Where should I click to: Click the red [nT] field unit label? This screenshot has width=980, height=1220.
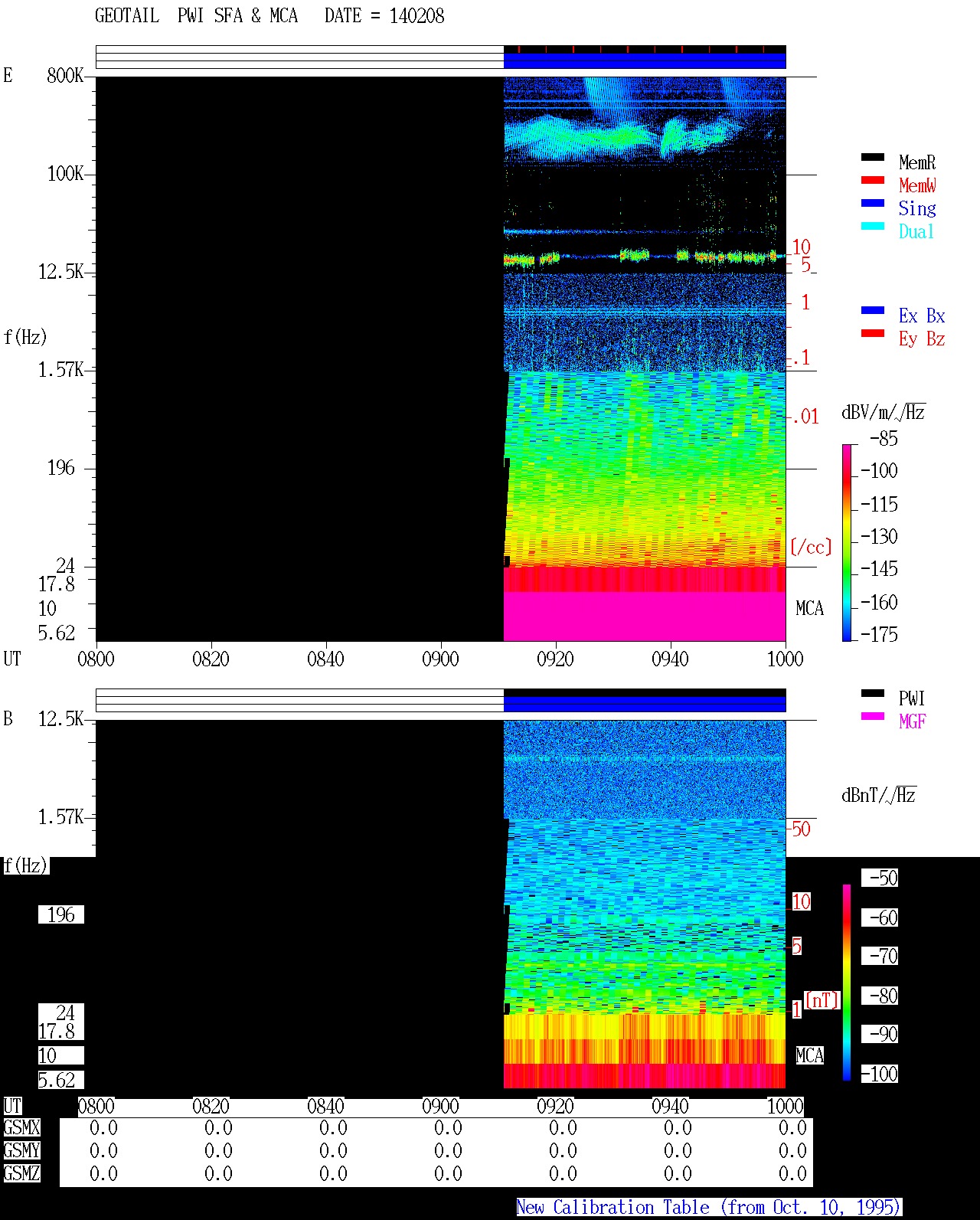(822, 1000)
